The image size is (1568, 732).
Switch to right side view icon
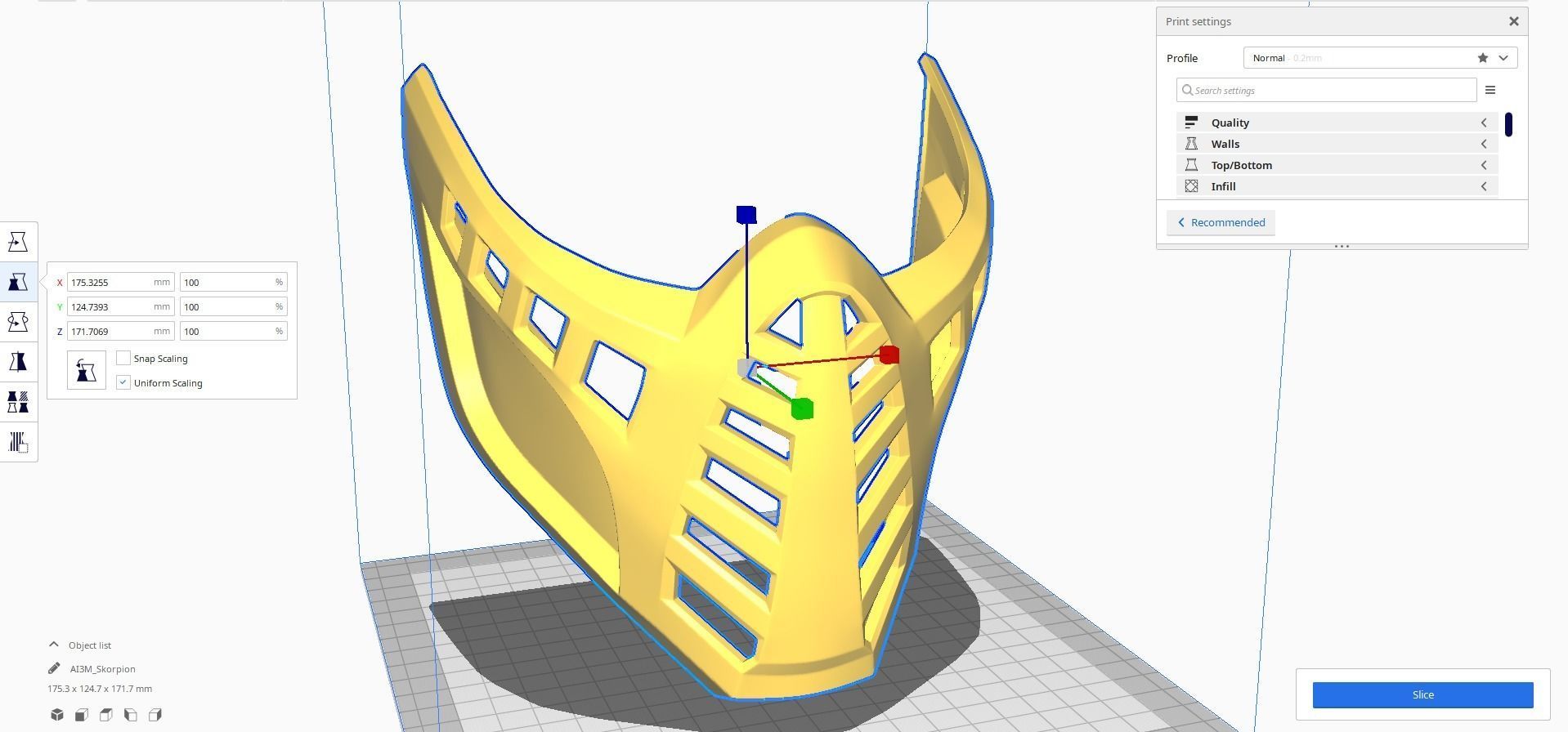[155, 715]
